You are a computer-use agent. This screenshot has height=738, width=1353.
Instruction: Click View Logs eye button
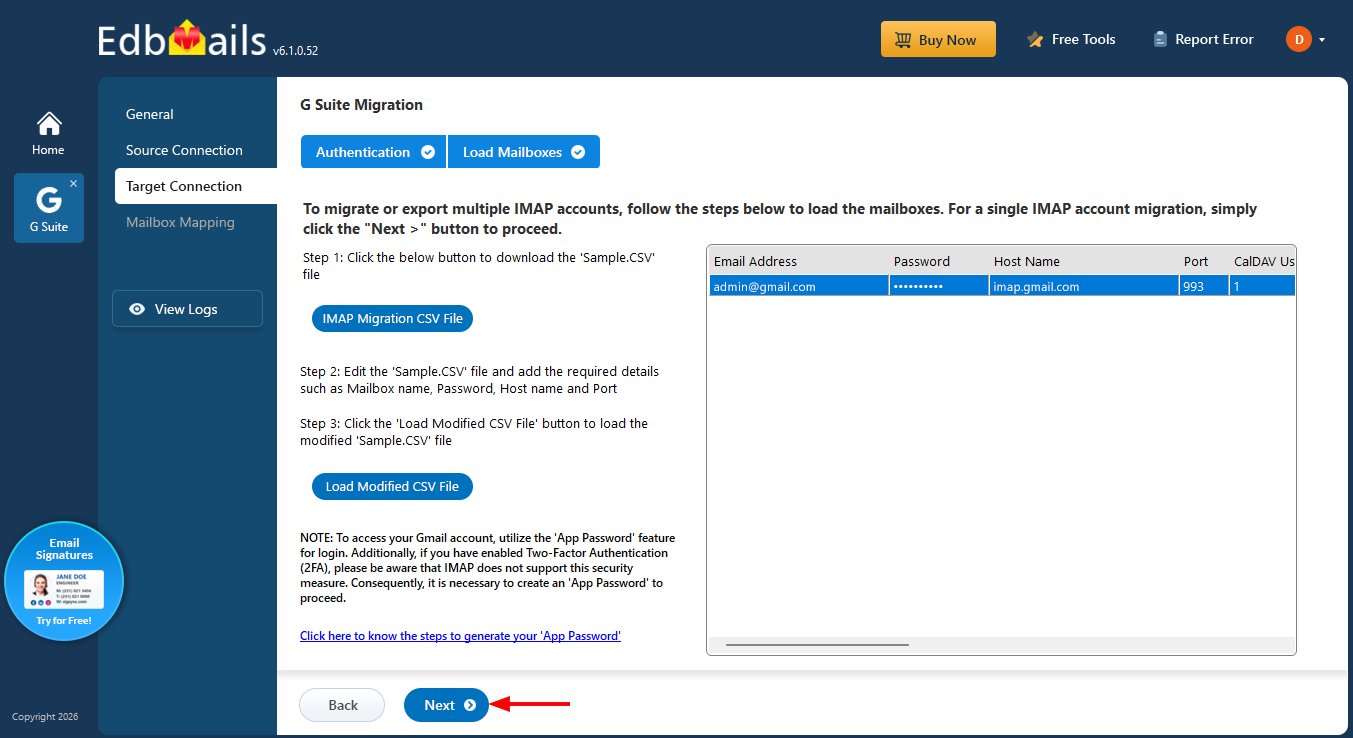tap(187, 309)
